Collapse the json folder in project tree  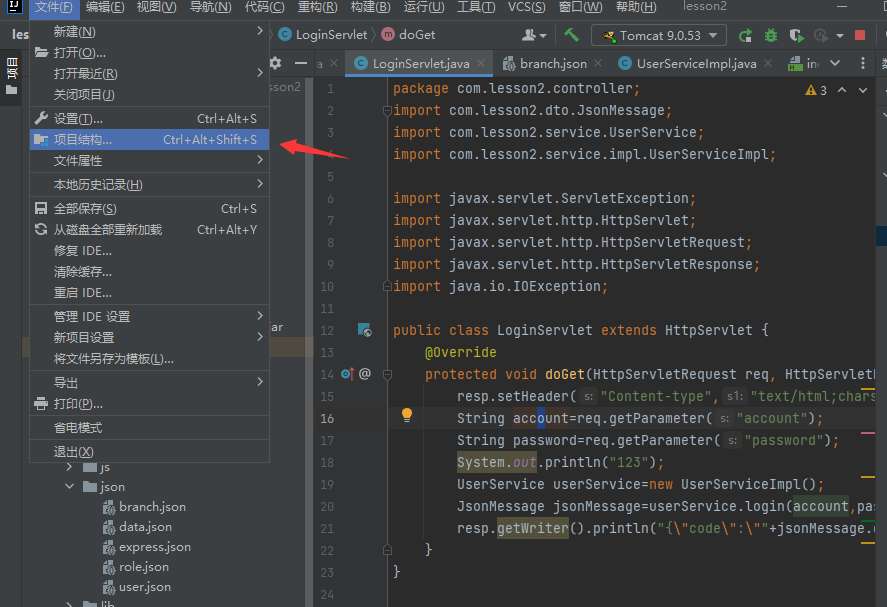[x=70, y=487]
